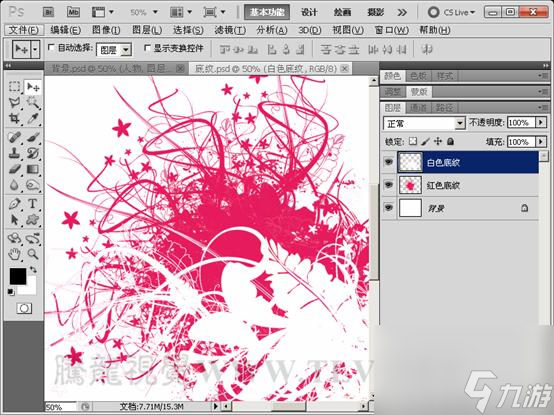The width and height of the screenshot is (554, 415).
Task: Select the 3D Camera Orbit tool
Action: [33, 238]
